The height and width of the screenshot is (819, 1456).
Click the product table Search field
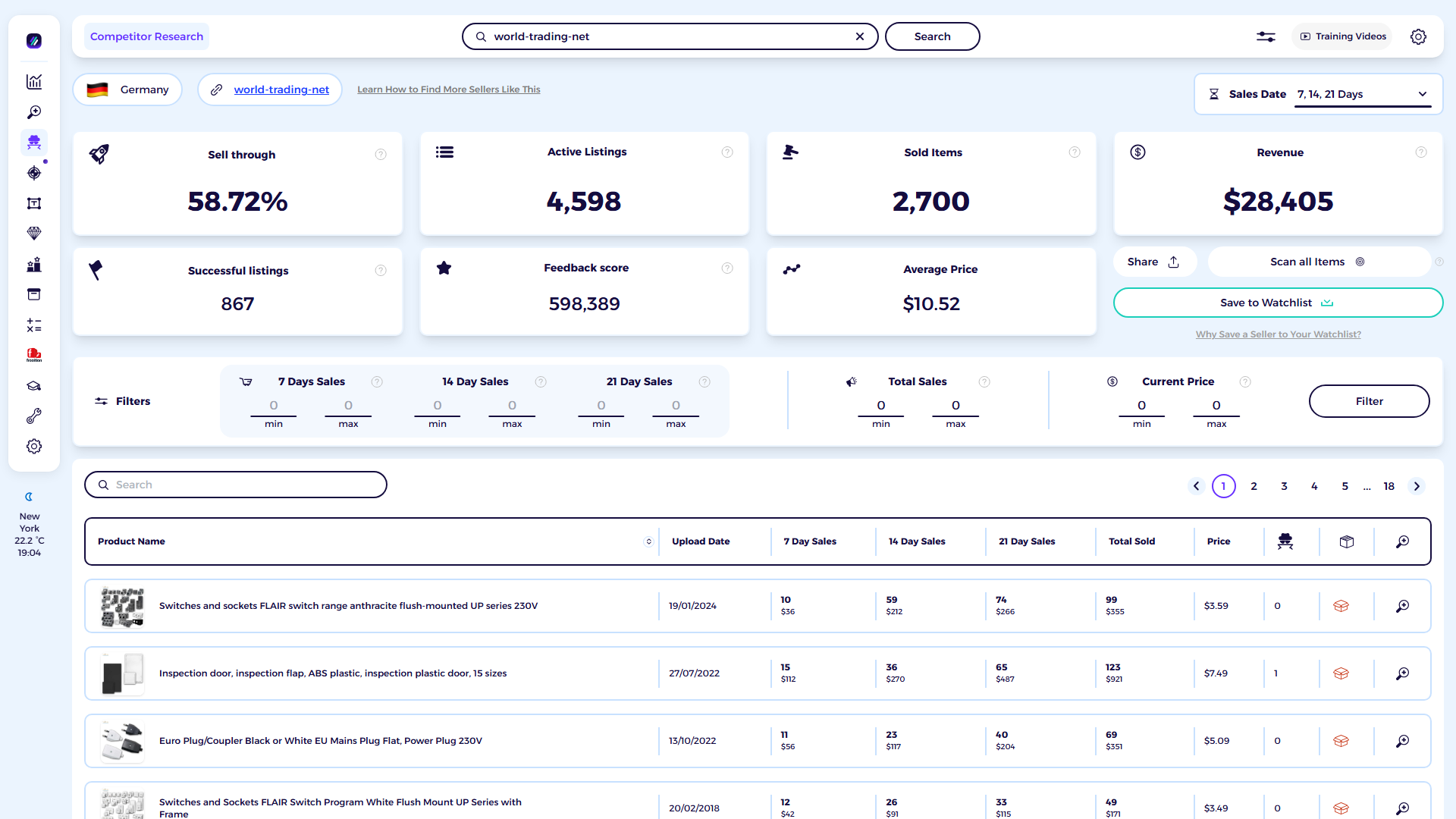click(x=236, y=485)
